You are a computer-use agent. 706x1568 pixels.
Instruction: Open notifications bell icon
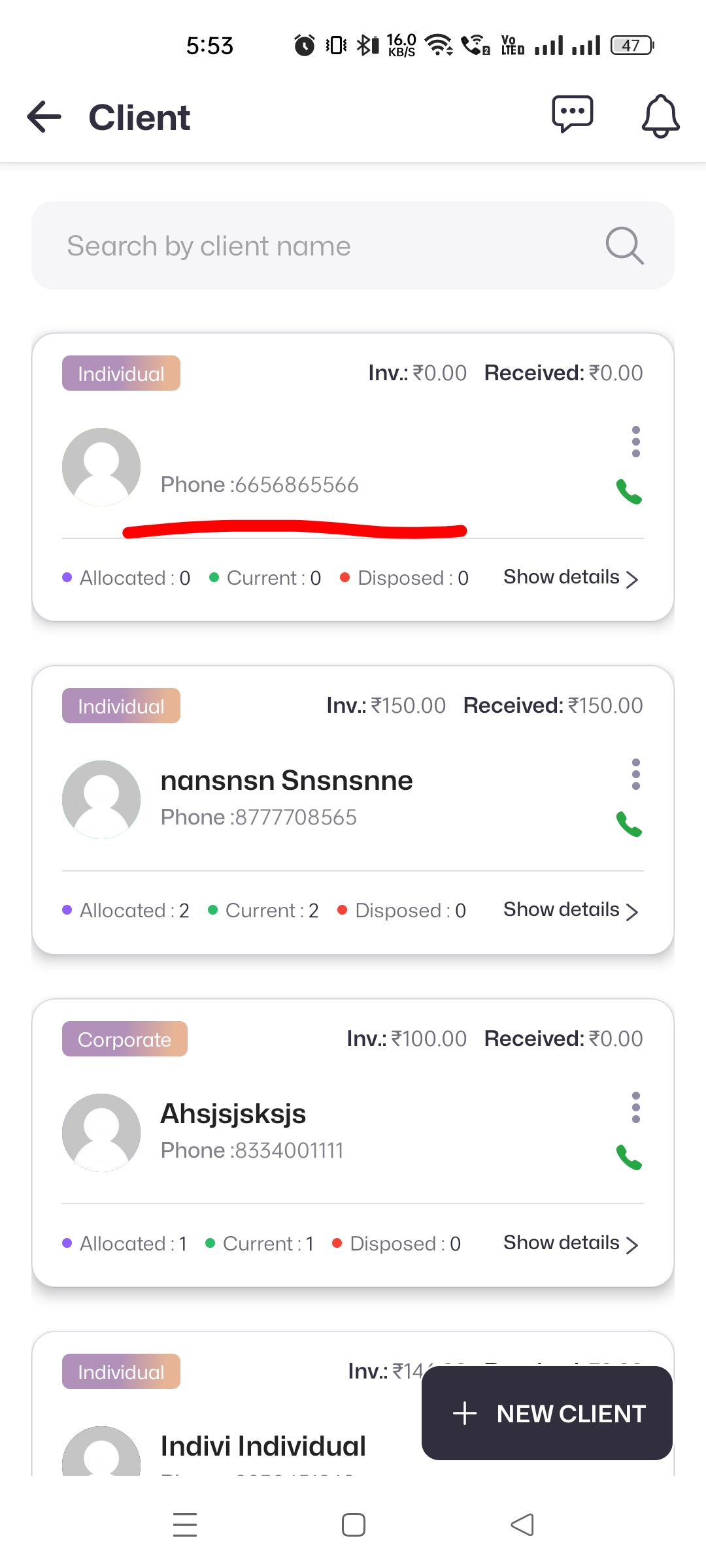tap(660, 116)
